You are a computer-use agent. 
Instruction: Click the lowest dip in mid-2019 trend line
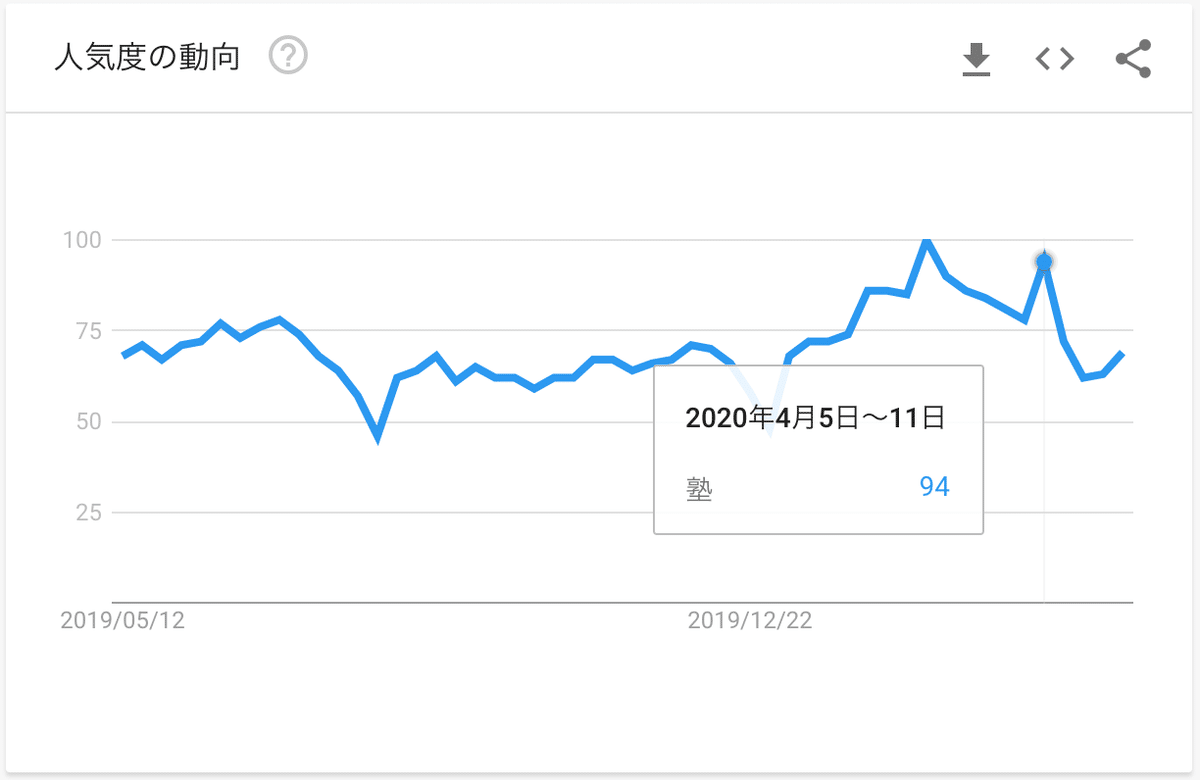click(x=377, y=436)
